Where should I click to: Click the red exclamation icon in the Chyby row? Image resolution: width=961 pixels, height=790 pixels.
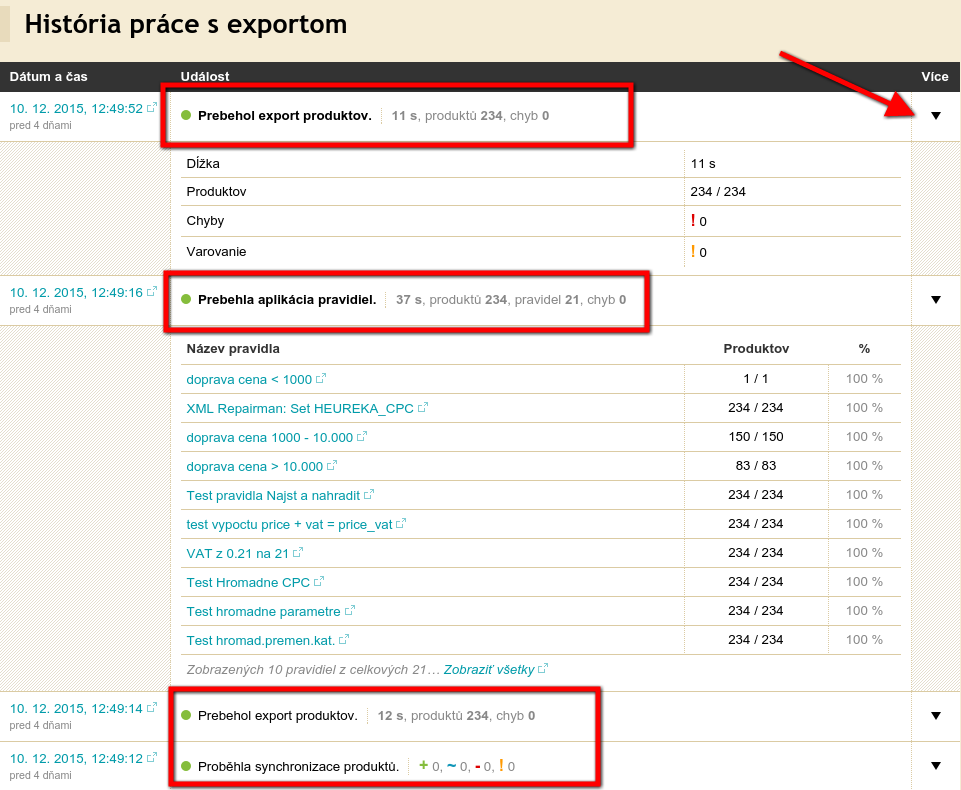coord(693,221)
